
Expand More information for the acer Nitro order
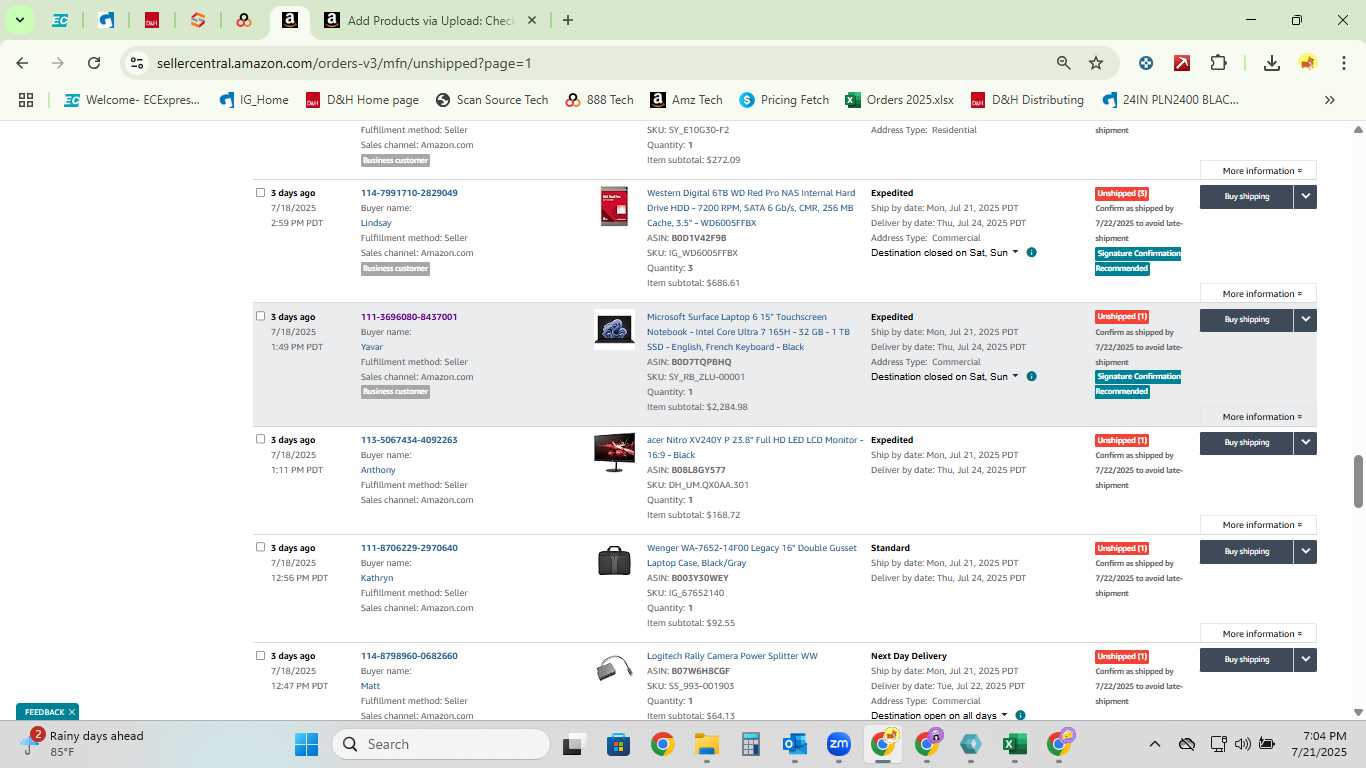click(1261, 525)
